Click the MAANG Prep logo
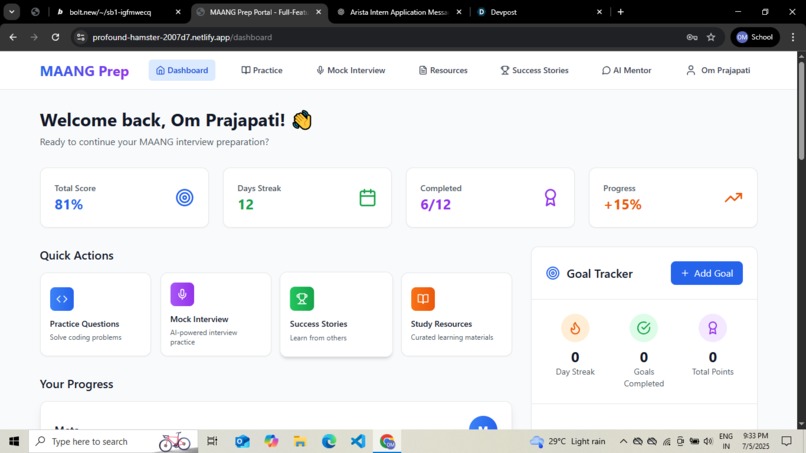The height and width of the screenshot is (453, 806). [84, 71]
